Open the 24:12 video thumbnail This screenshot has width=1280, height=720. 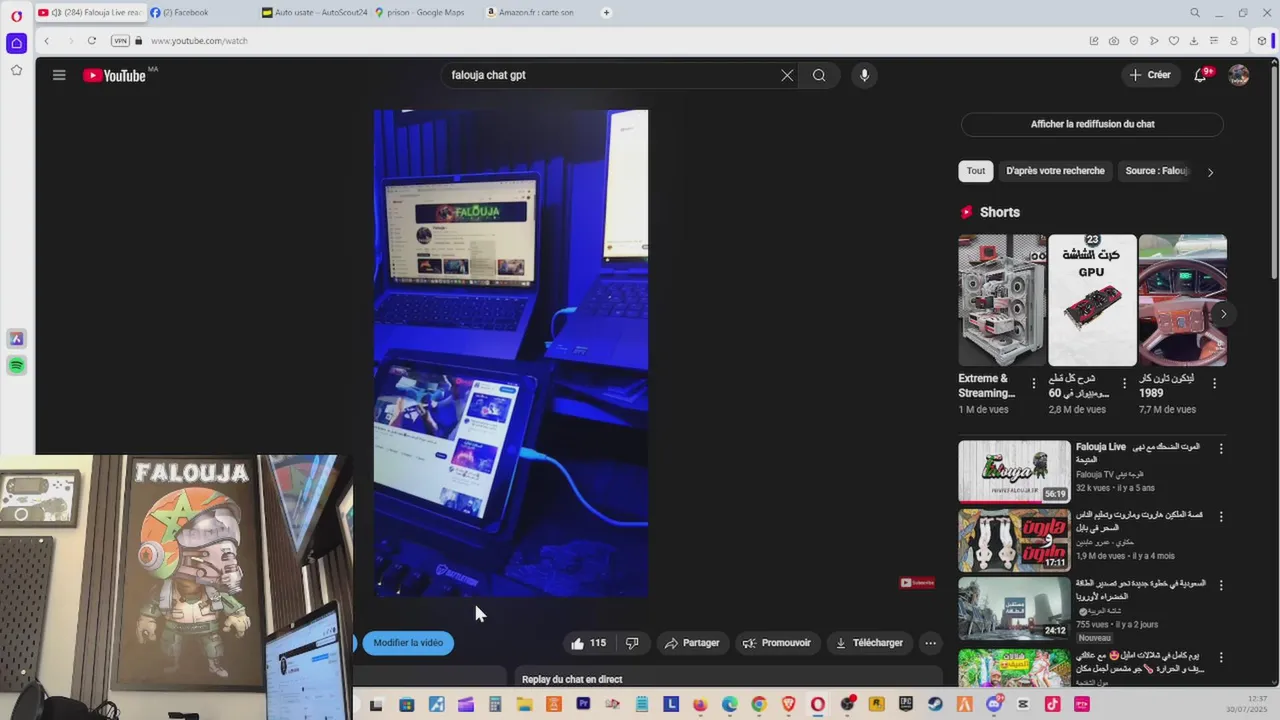(1014, 608)
